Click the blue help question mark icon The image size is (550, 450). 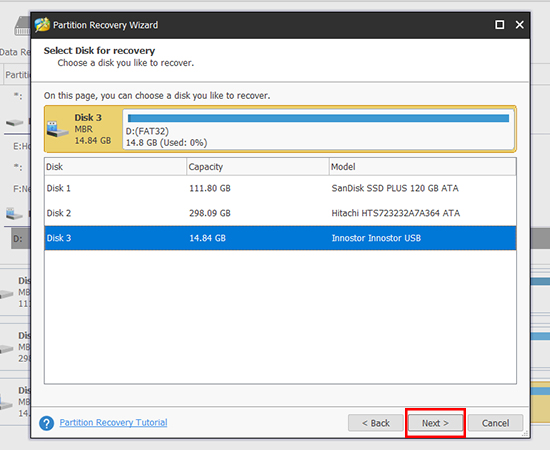click(x=46, y=423)
